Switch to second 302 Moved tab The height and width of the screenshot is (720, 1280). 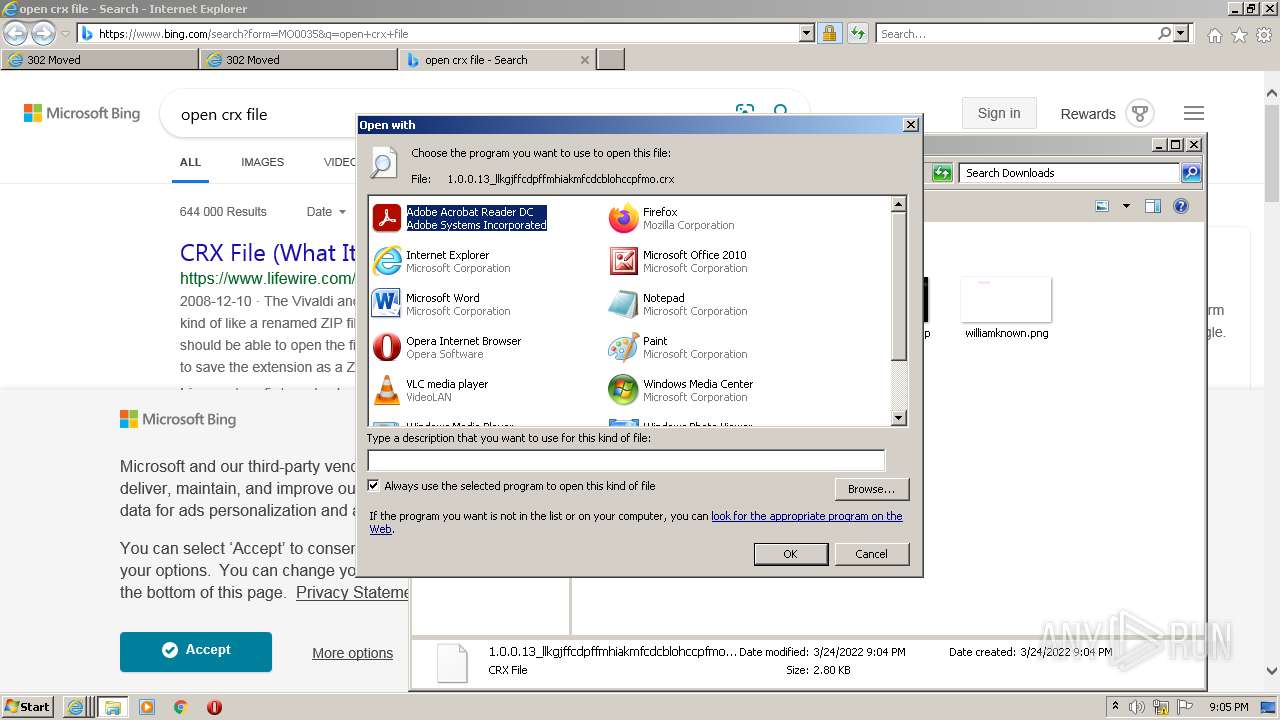coord(299,60)
